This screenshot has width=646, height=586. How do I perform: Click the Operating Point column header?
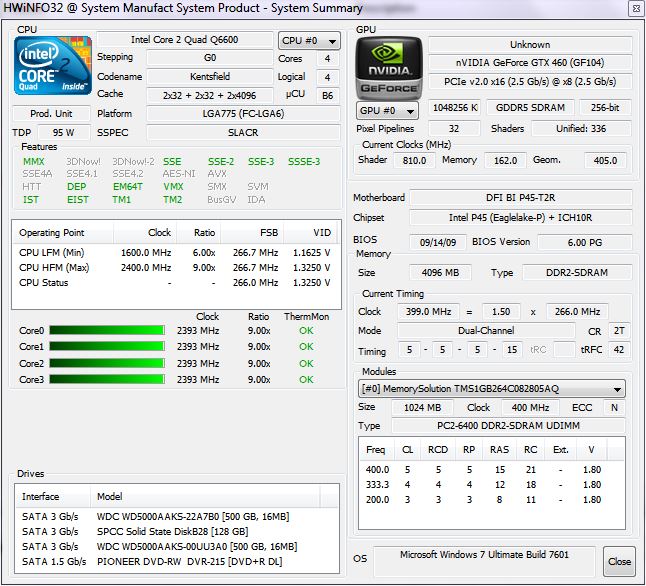(63, 232)
